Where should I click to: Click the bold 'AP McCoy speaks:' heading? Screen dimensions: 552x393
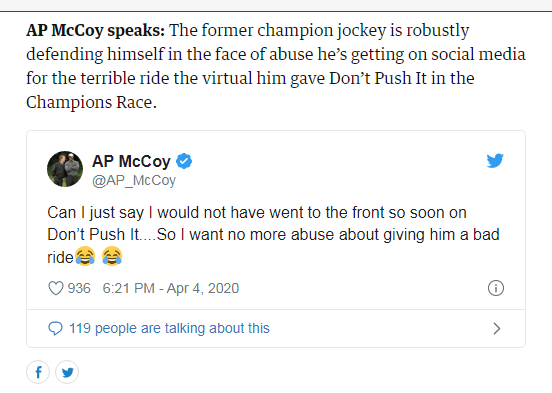(x=95, y=30)
